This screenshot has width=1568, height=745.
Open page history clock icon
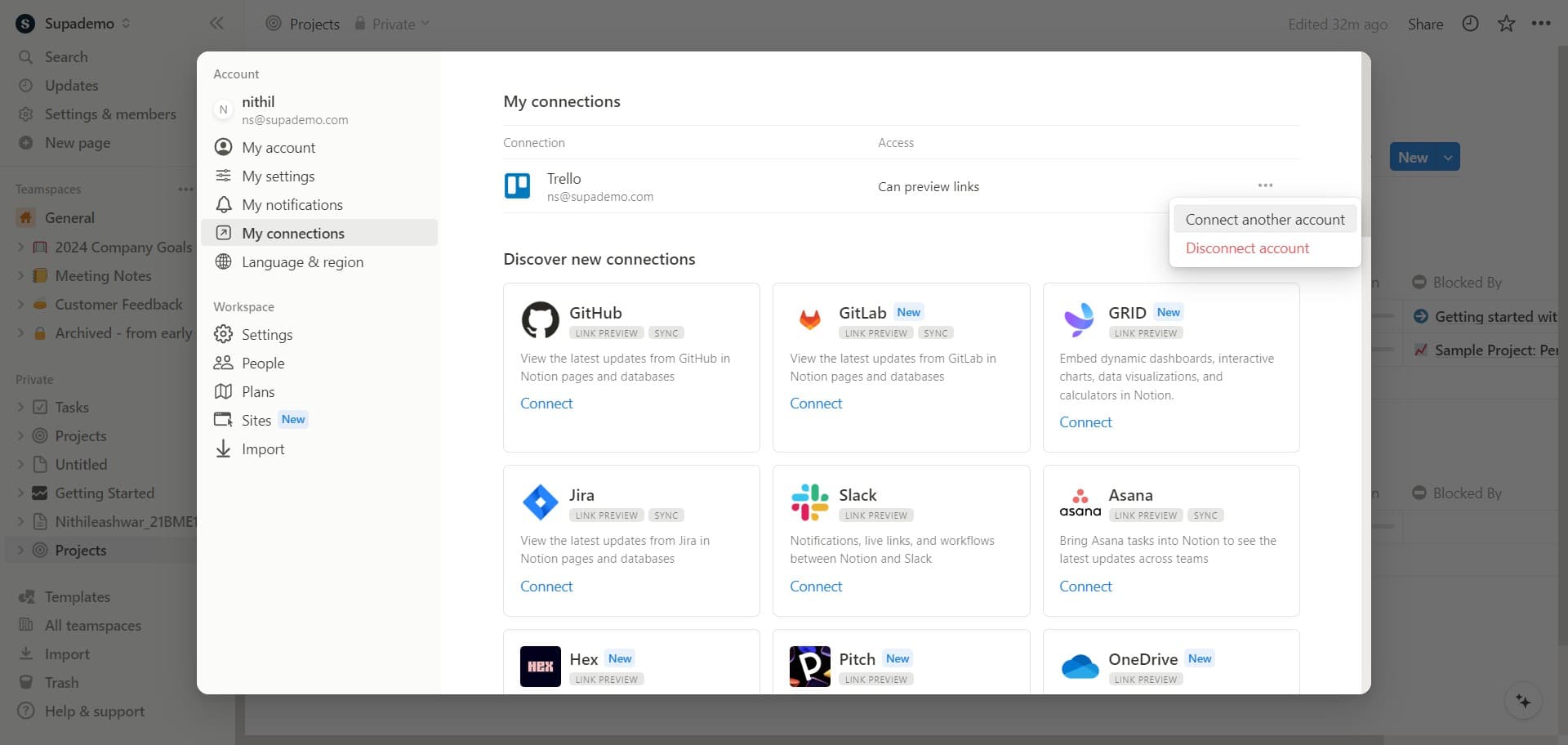1470,24
